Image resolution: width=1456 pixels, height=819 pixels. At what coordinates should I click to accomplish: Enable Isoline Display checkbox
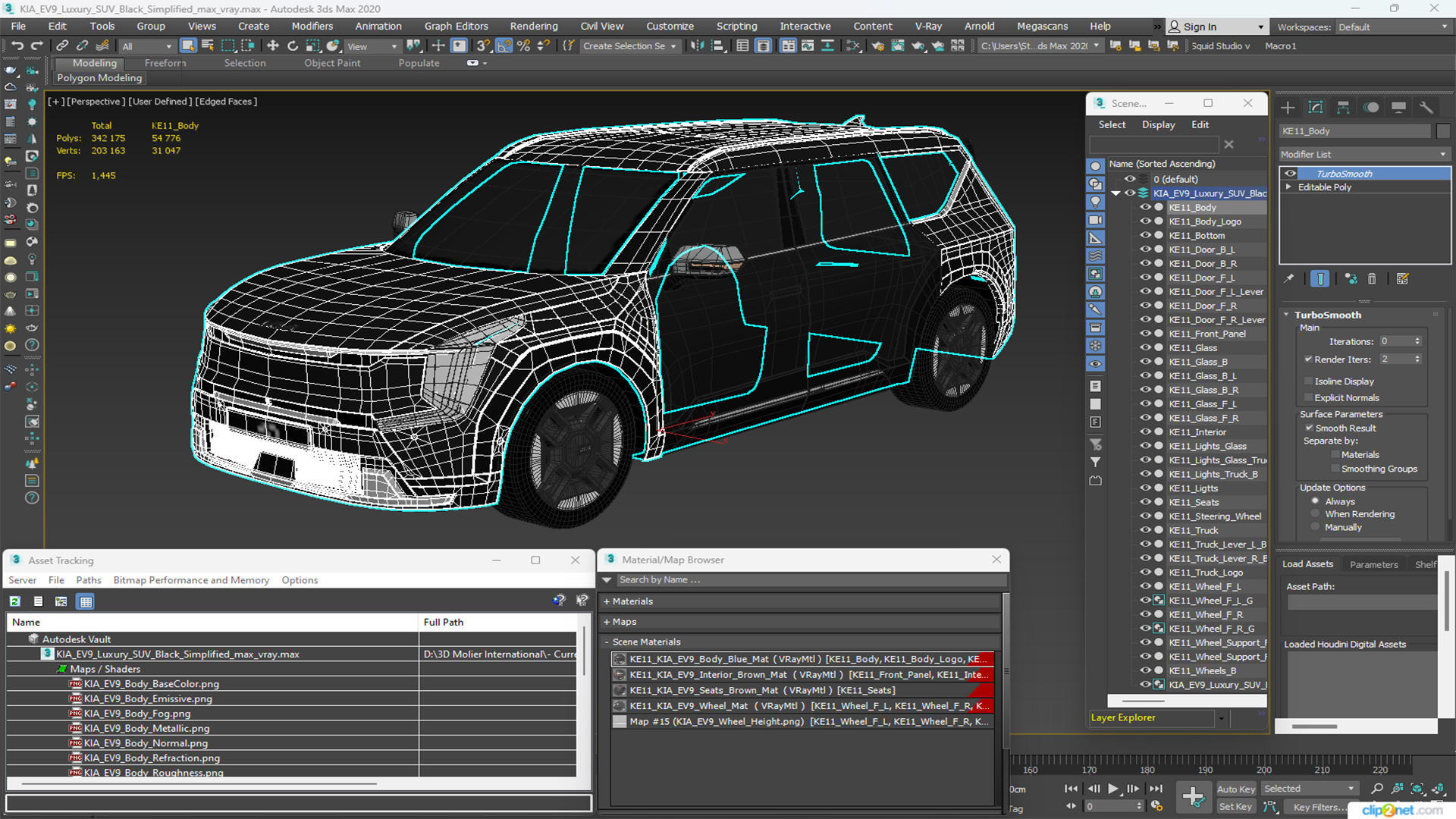(x=1308, y=381)
